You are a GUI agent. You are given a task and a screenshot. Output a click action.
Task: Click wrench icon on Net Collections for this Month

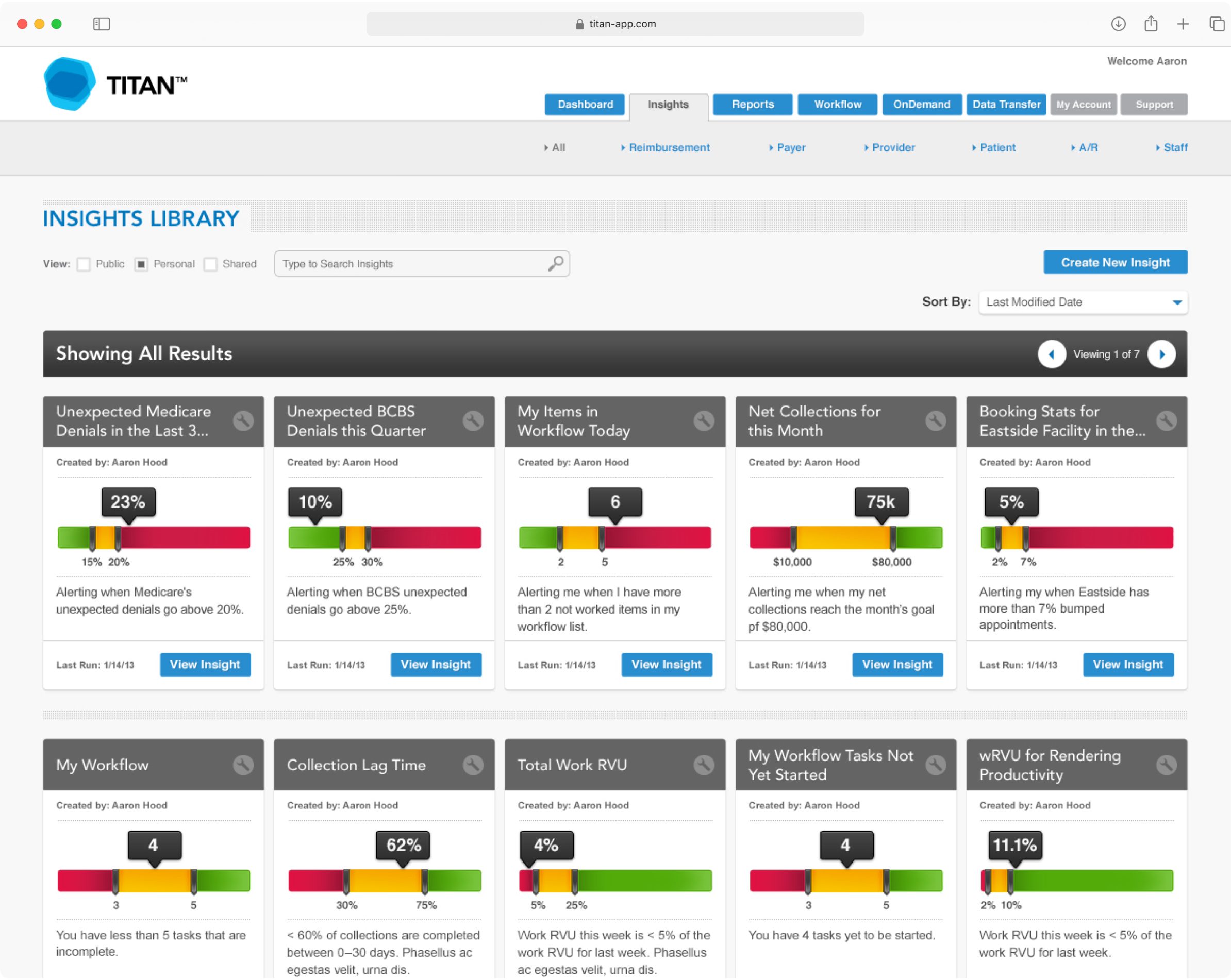pos(935,421)
